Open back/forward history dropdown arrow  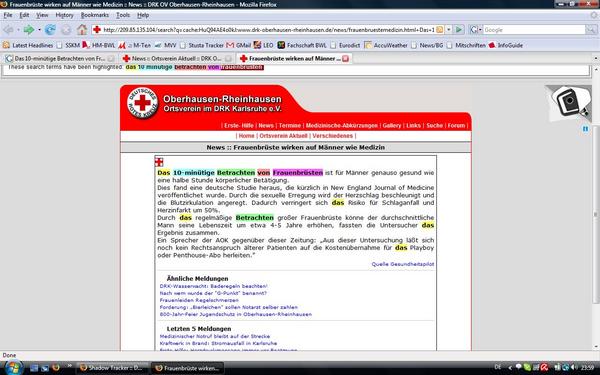tap(39, 30)
